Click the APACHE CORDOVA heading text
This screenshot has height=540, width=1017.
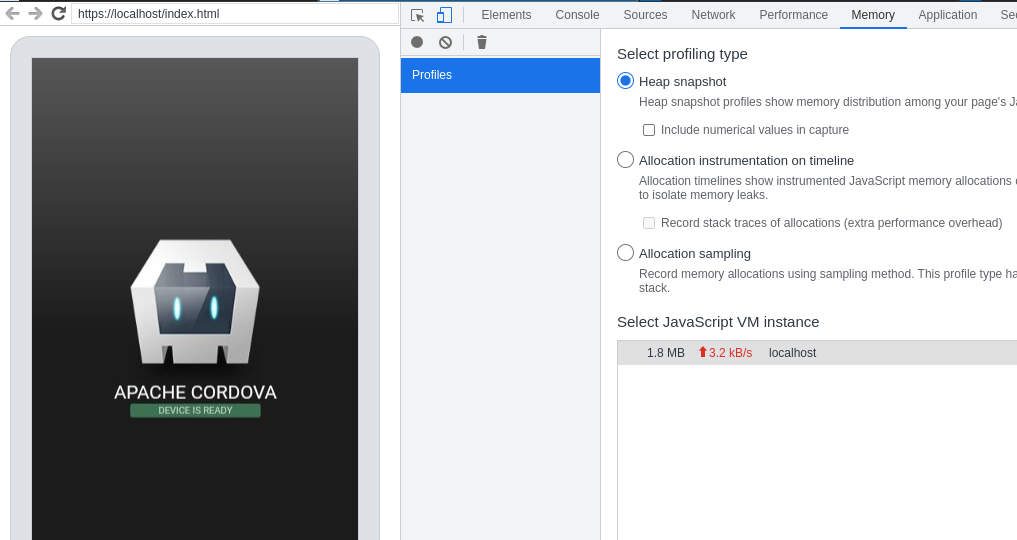coord(195,392)
